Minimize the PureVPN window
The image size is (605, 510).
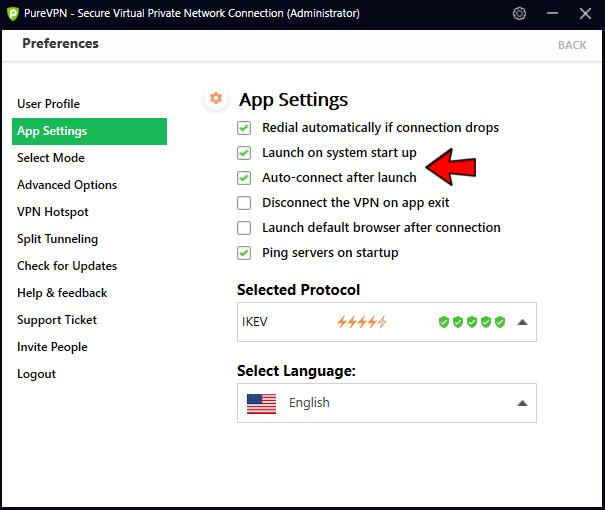point(552,13)
